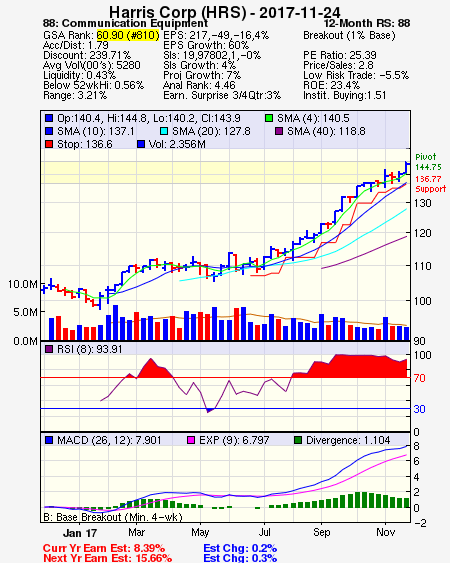Screen dimensions: 450x563
Task: Click the blue Vol legend swatch
Action: click(x=141, y=144)
